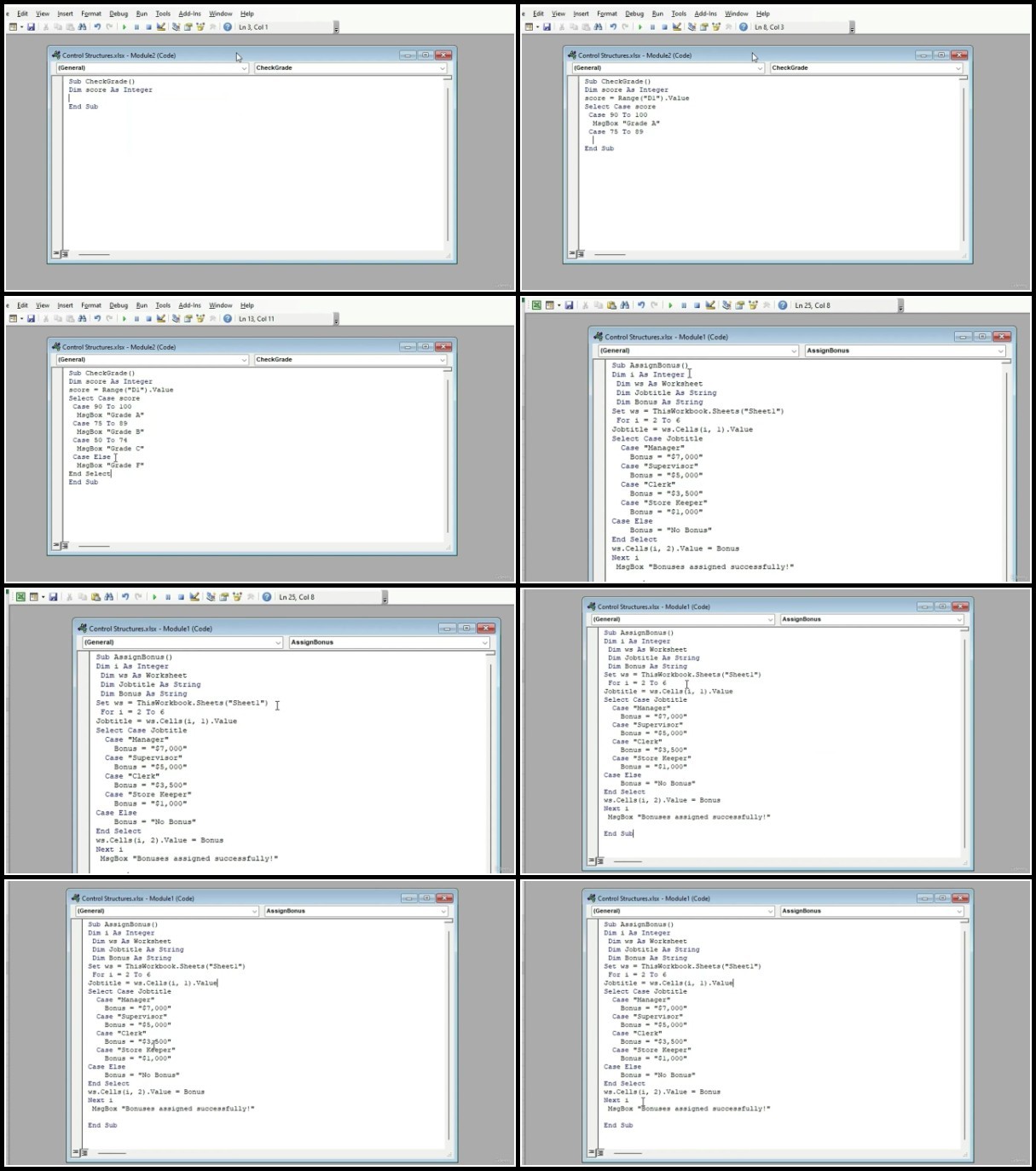Click Reset icon in Ln 13, Col 11 toolbar
This screenshot has width=1036, height=1171.
[x=148, y=319]
